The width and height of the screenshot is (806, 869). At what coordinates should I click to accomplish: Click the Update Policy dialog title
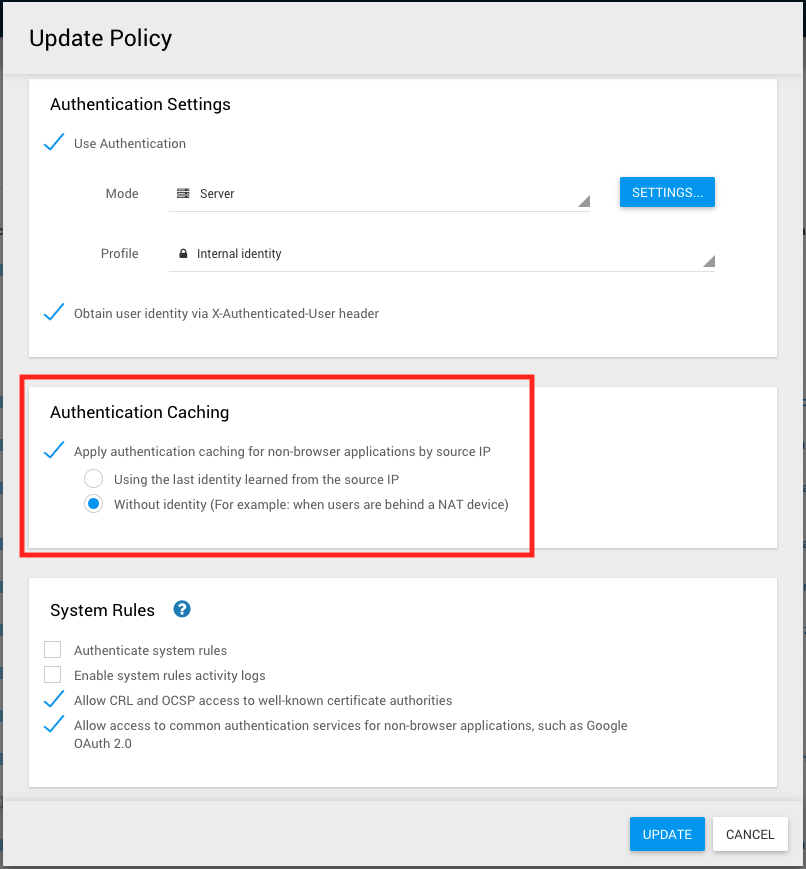click(x=101, y=38)
